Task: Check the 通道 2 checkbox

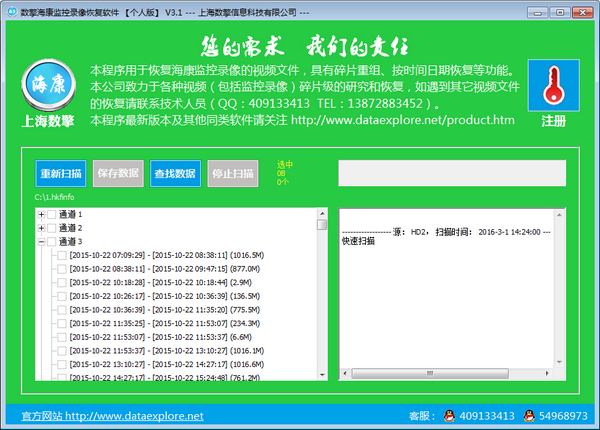Action: (x=52, y=228)
